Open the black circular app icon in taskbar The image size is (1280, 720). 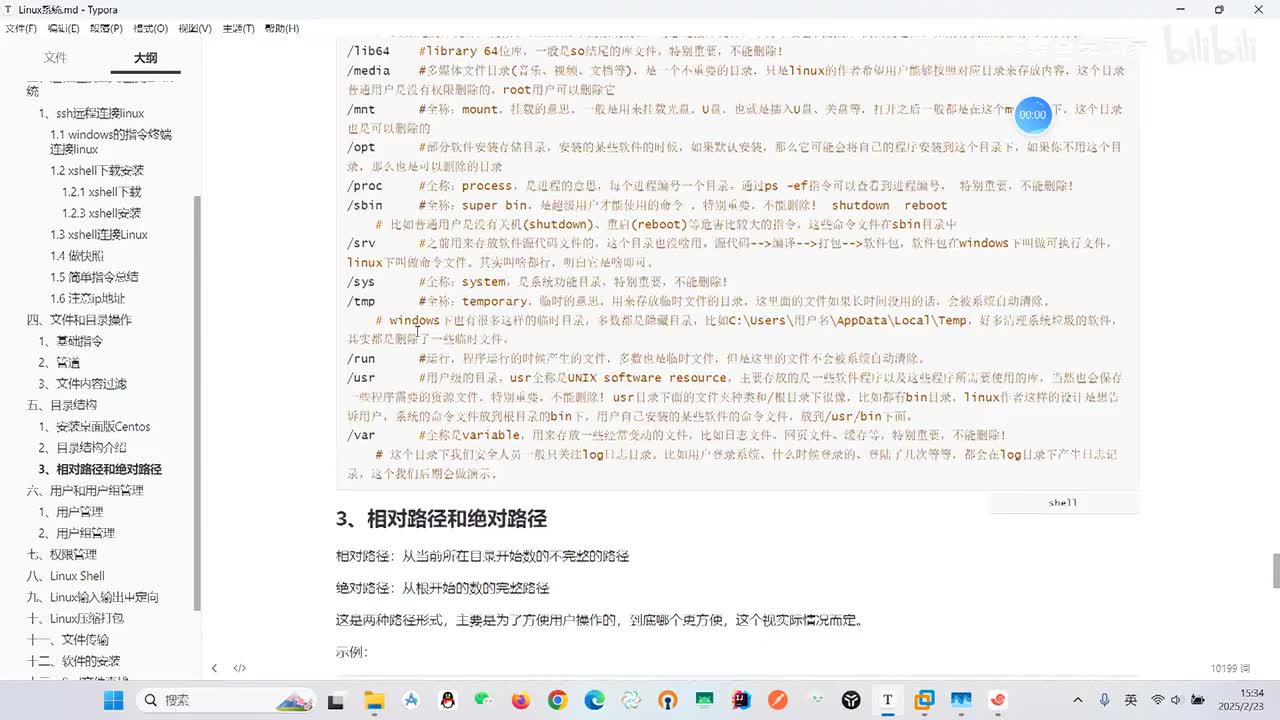(851, 700)
